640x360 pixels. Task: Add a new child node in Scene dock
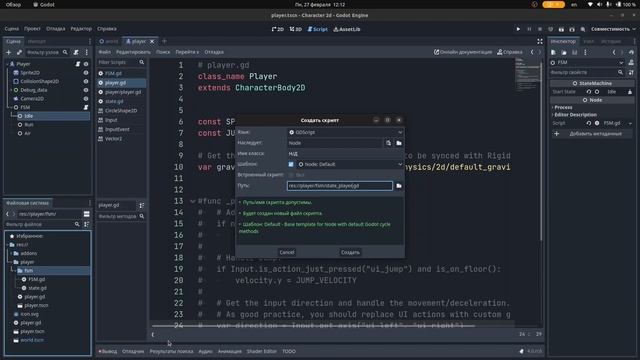tap(8, 52)
